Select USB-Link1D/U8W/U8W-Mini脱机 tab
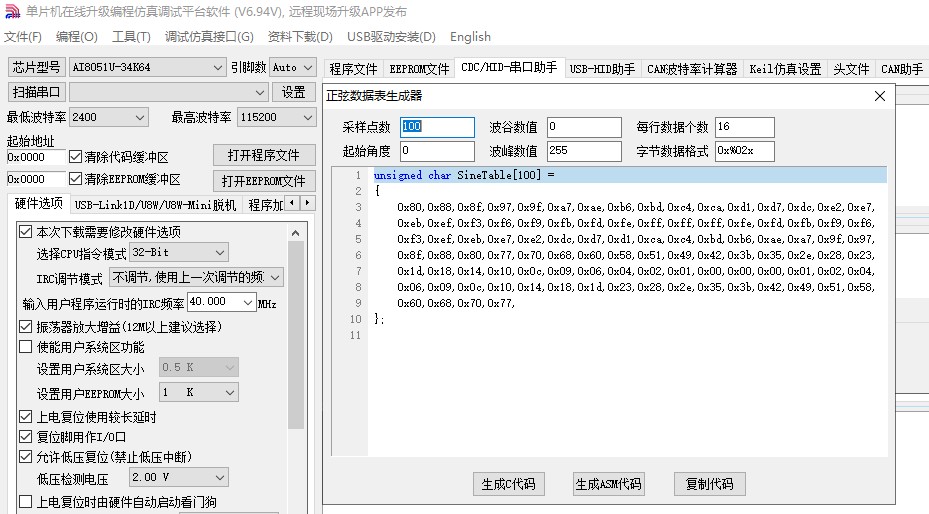The image size is (929, 514). [155, 205]
